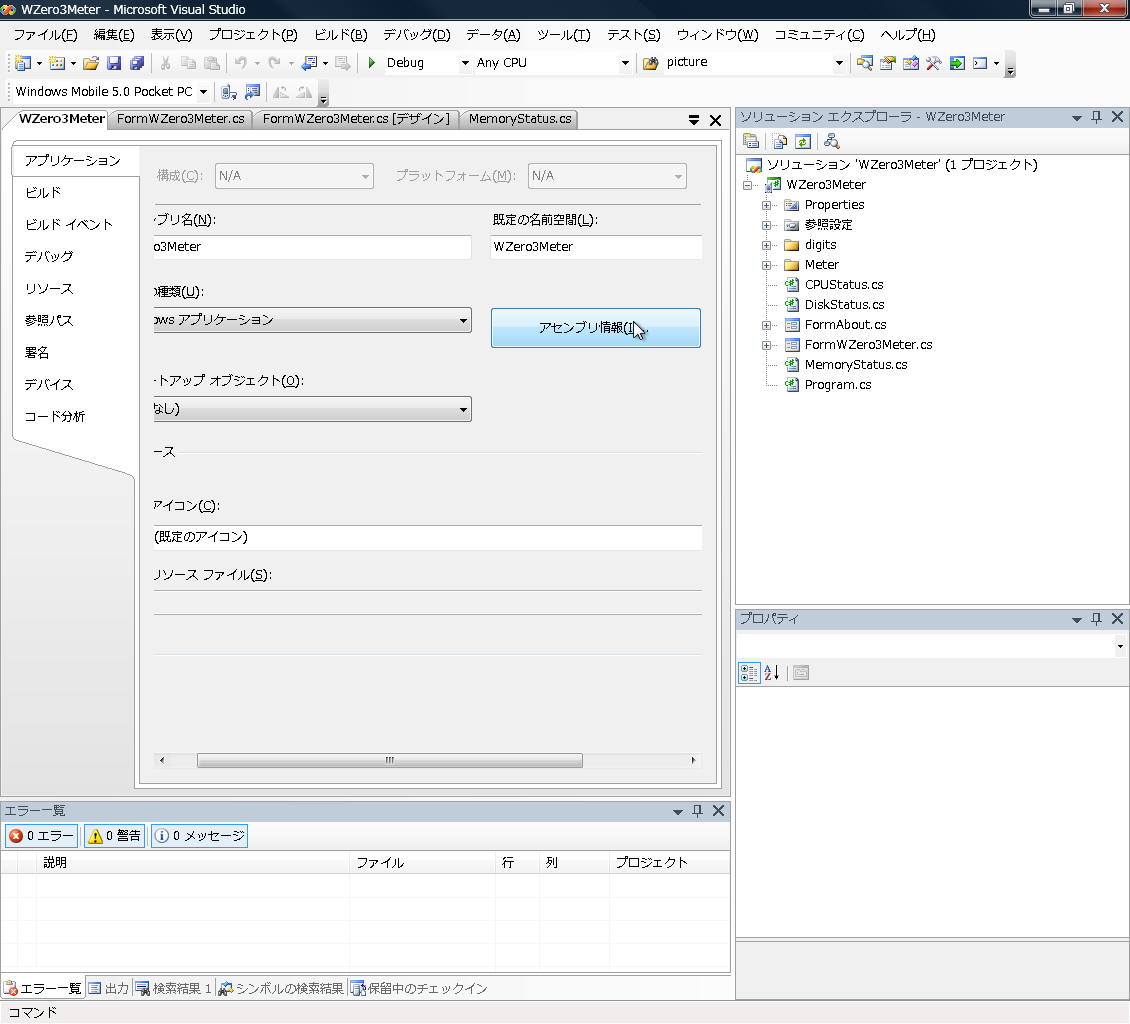Open the picture find combo box dropdown
Viewport: 1130px width, 1024px height.
839,63
